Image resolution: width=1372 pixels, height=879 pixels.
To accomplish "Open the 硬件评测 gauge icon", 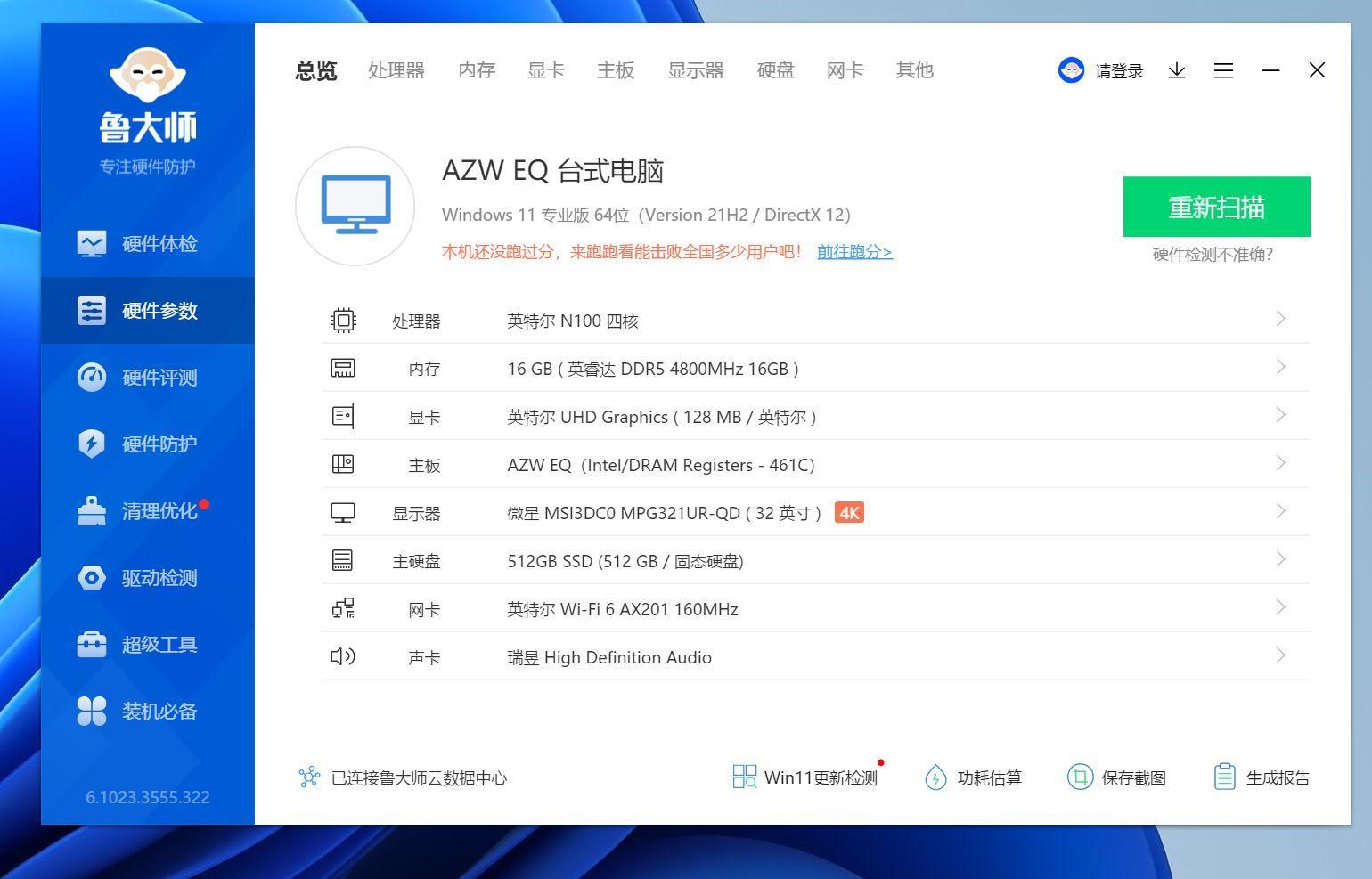I will (x=91, y=377).
